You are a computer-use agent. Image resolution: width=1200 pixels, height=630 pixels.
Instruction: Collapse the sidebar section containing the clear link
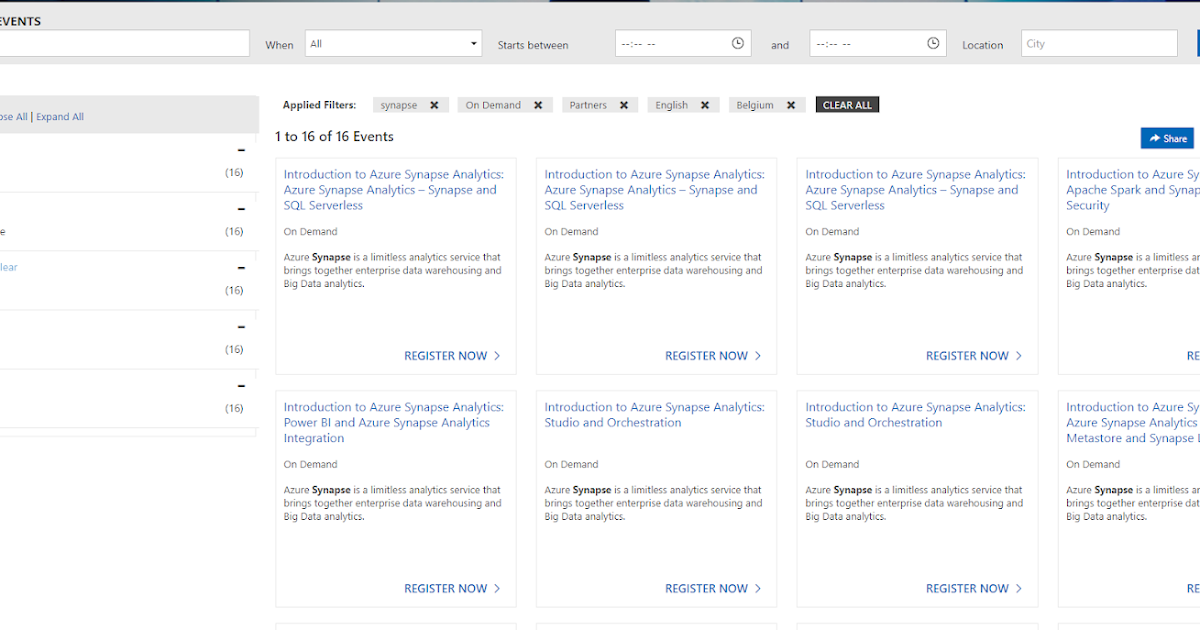click(240, 267)
